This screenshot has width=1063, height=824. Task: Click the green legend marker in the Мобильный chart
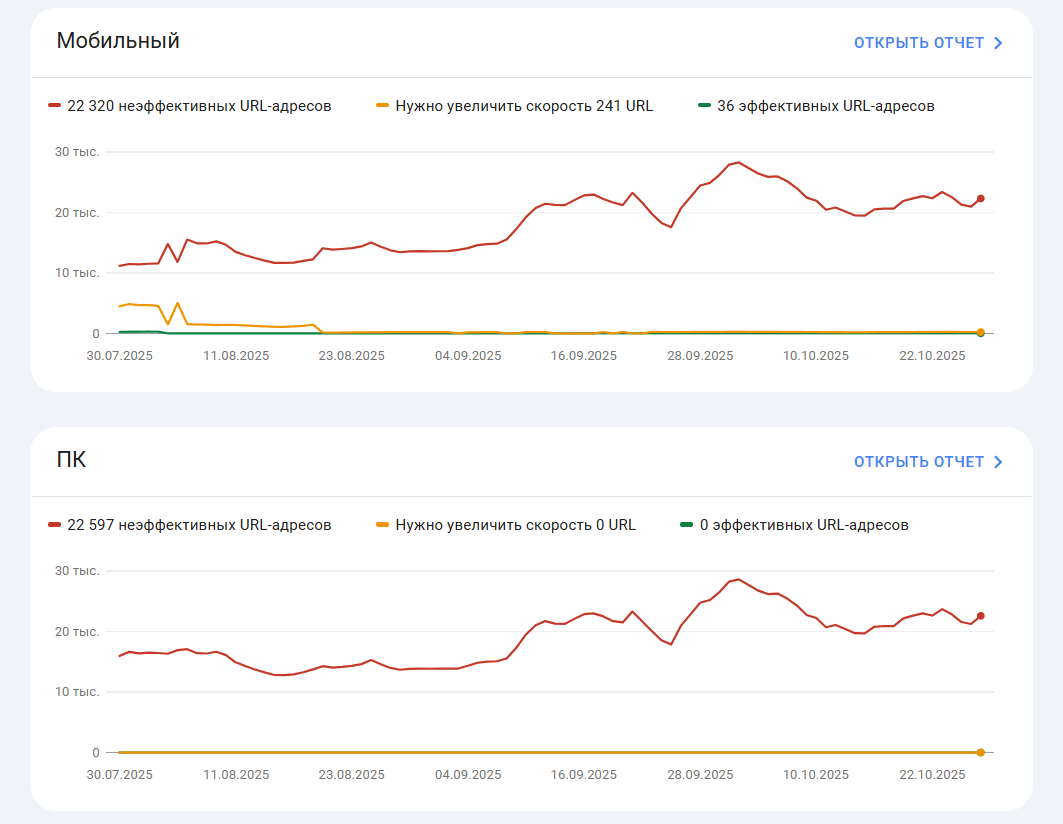(704, 105)
